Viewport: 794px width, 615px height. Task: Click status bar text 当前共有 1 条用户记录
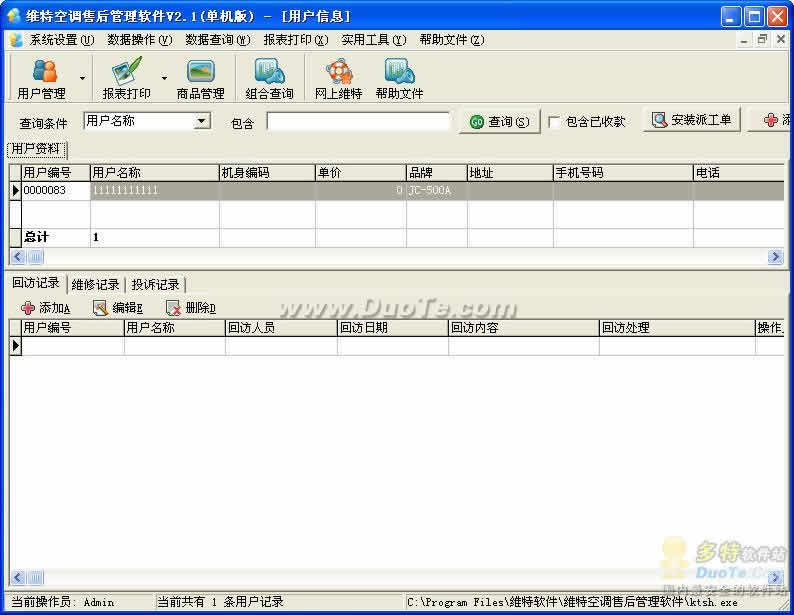click(x=220, y=602)
